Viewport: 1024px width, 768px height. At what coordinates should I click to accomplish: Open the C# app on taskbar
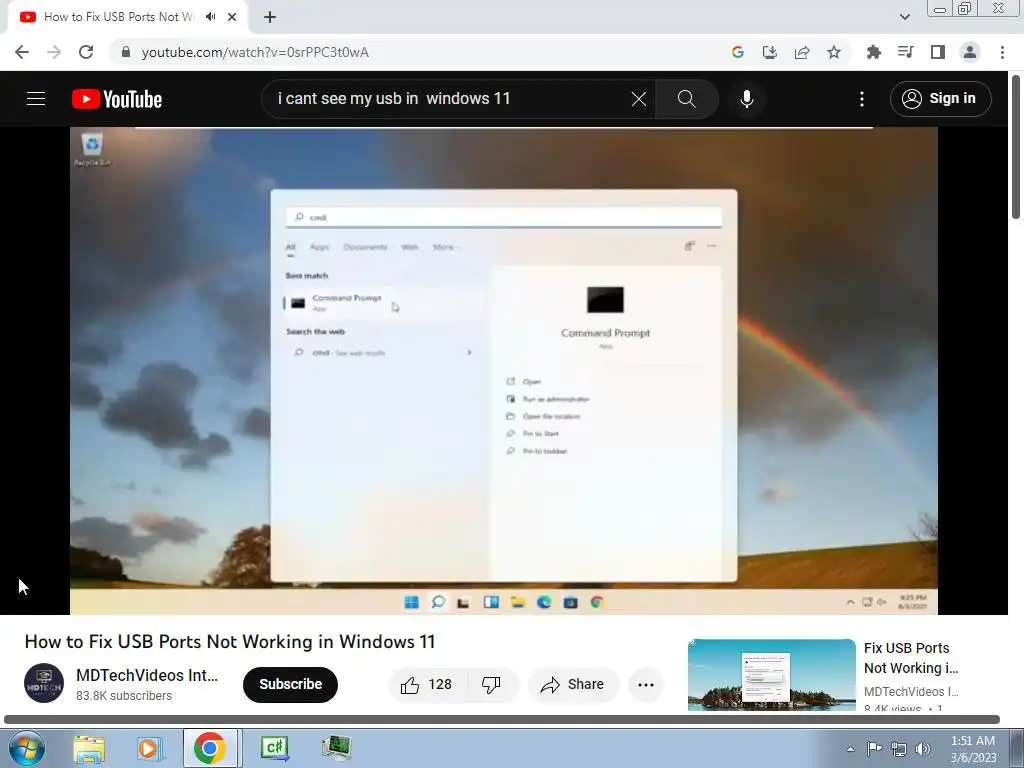pos(274,747)
